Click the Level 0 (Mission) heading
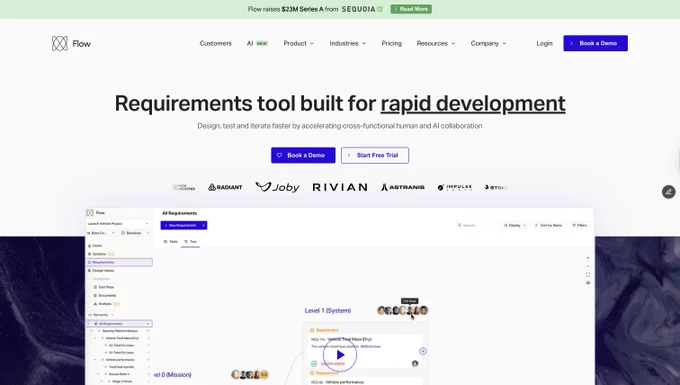This screenshot has width=680, height=385. point(173,375)
